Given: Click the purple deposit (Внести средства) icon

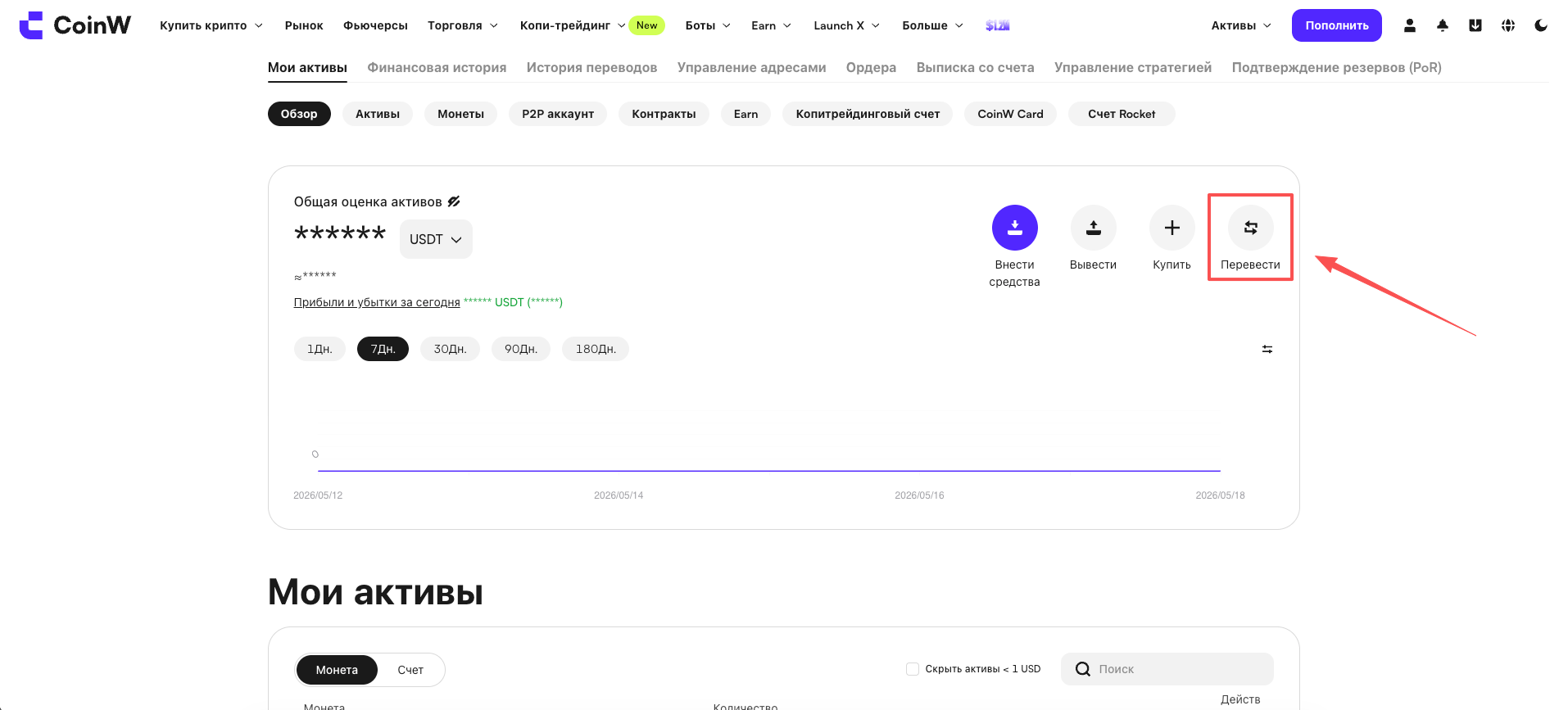Looking at the screenshot, I should 1014,228.
